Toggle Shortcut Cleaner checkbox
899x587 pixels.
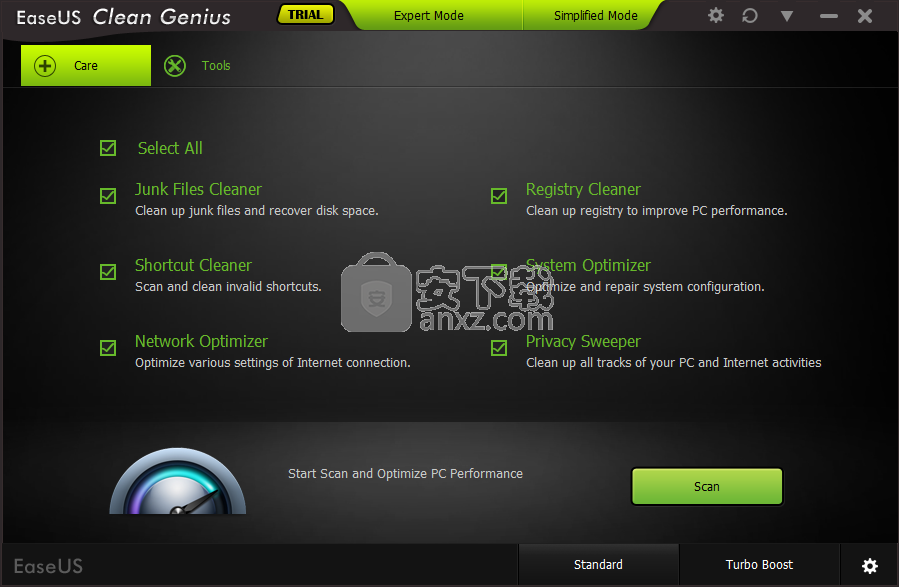tap(108, 272)
